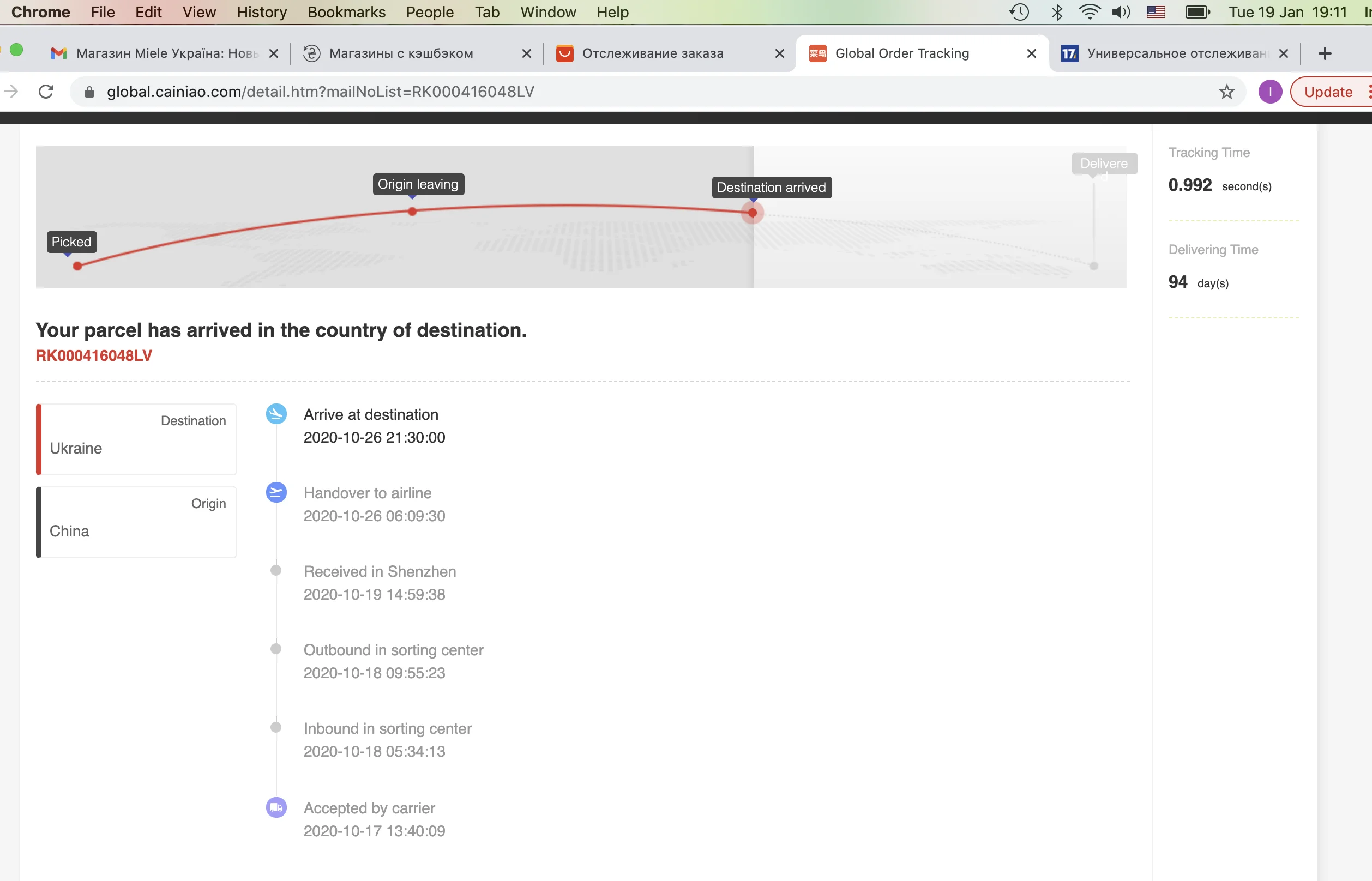Switch to the Магазины с кэшбэком tab
Viewport: 1372px width, 881px height.
point(400,53)
